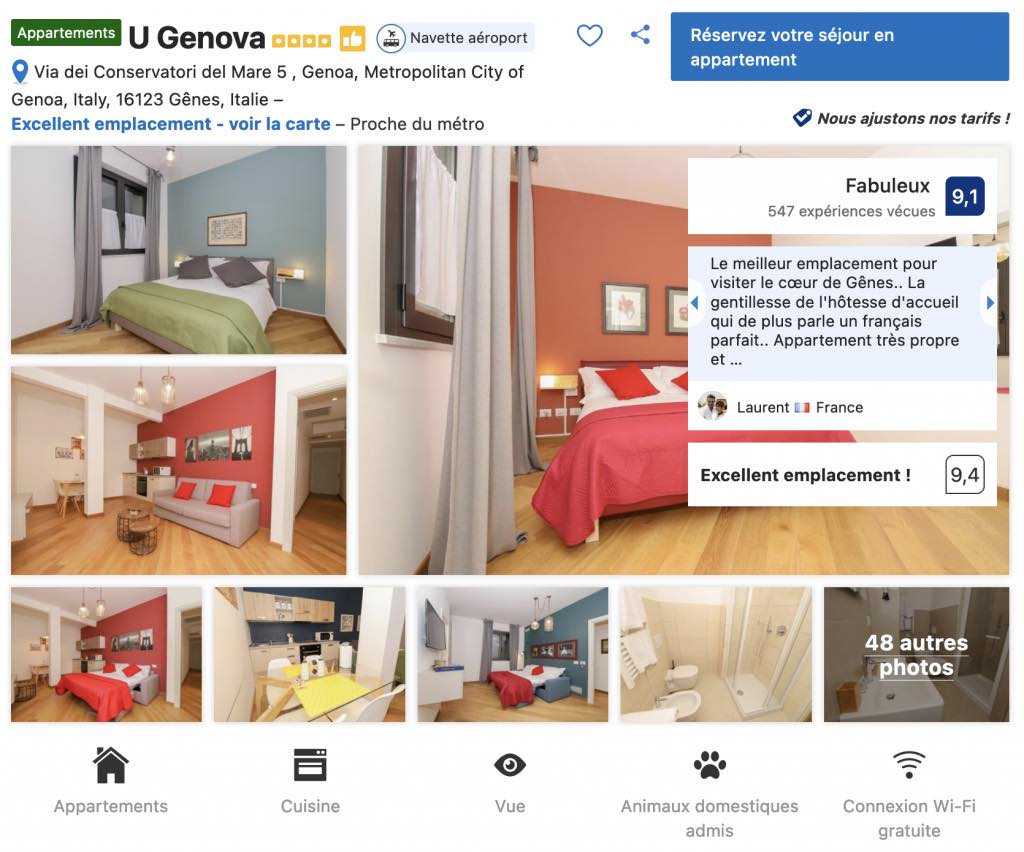Viewport: 1024px width, 852px height.
Task: Click Réservez votre séjour en appartement button
Action: click(839, 47)
